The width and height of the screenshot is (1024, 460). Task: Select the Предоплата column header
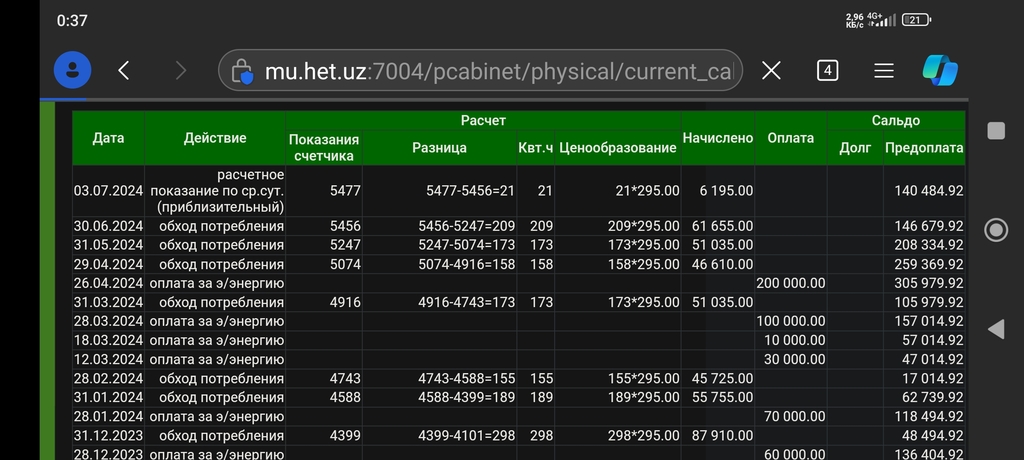pos(924,148)
